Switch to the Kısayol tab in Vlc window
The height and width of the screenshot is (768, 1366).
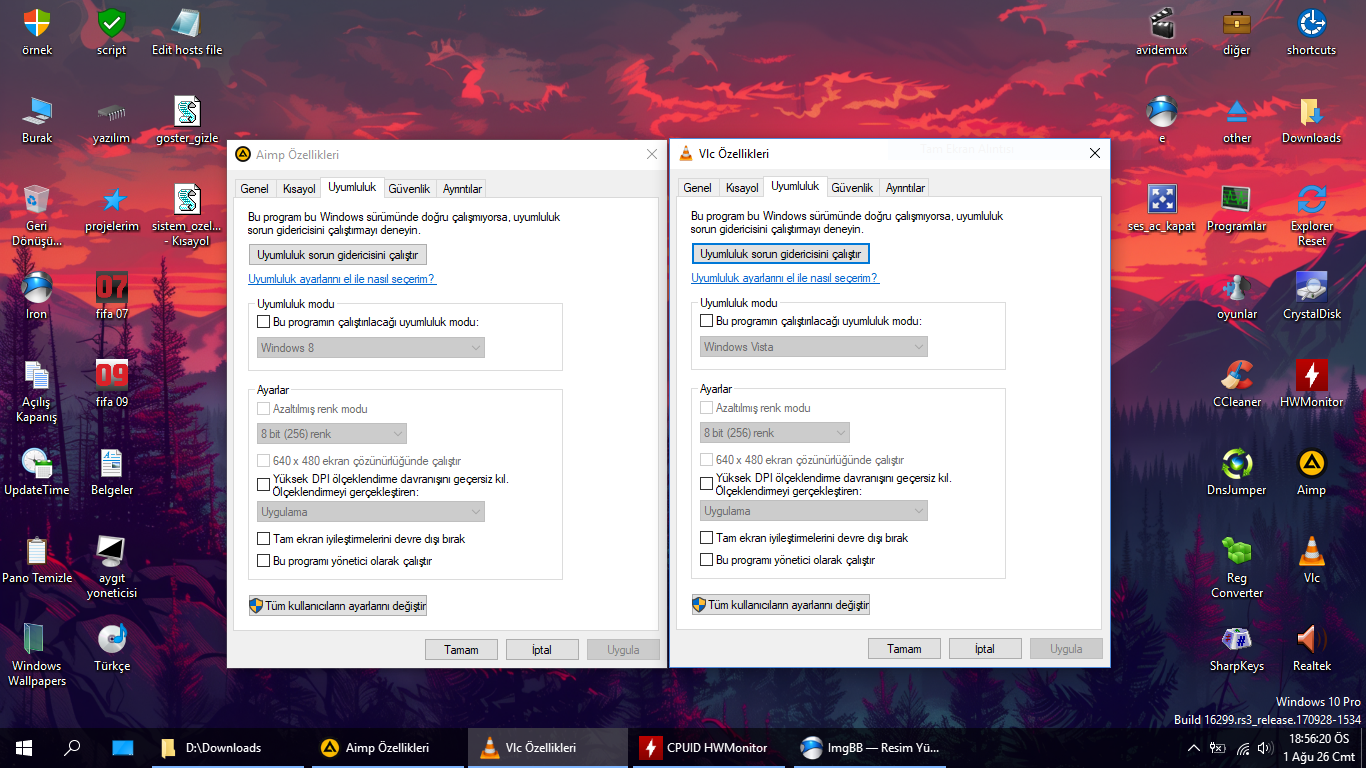coord(742,188)
